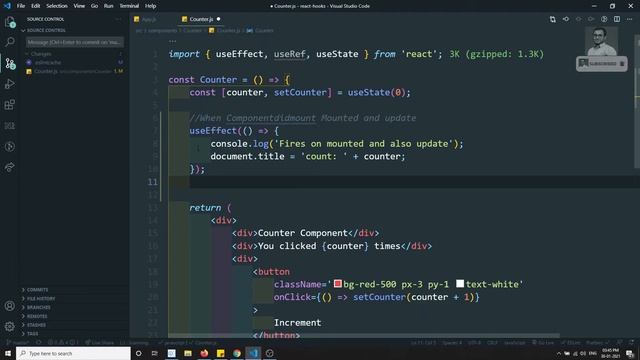Open the editor More Actions ellipsis

click(x=629, y=19)
